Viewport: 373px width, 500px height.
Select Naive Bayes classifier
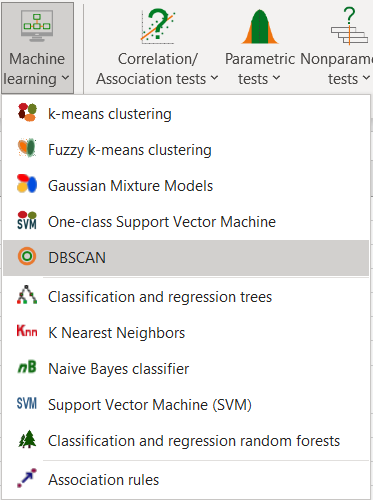186,369
